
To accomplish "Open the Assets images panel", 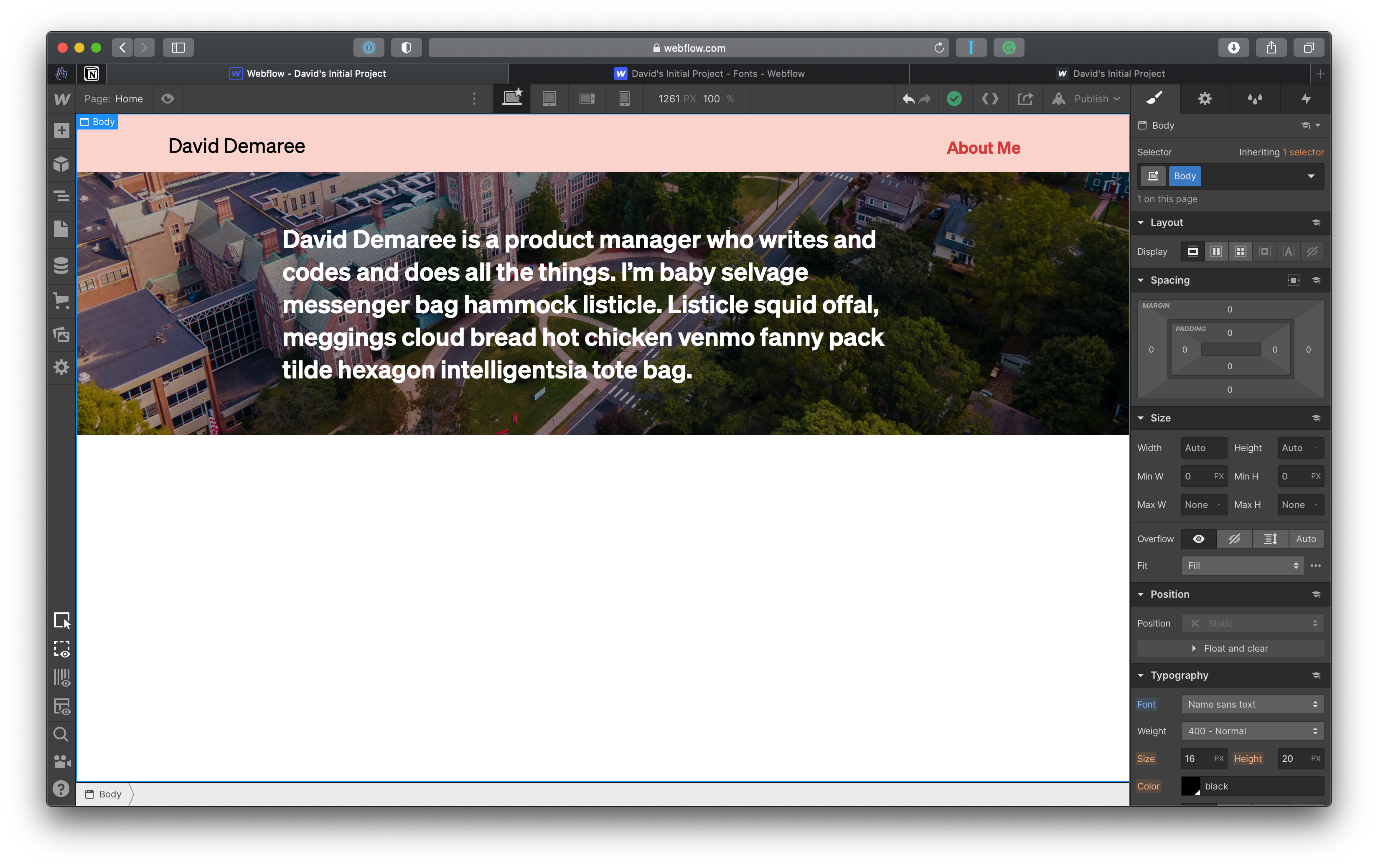I will coord(61,334).
